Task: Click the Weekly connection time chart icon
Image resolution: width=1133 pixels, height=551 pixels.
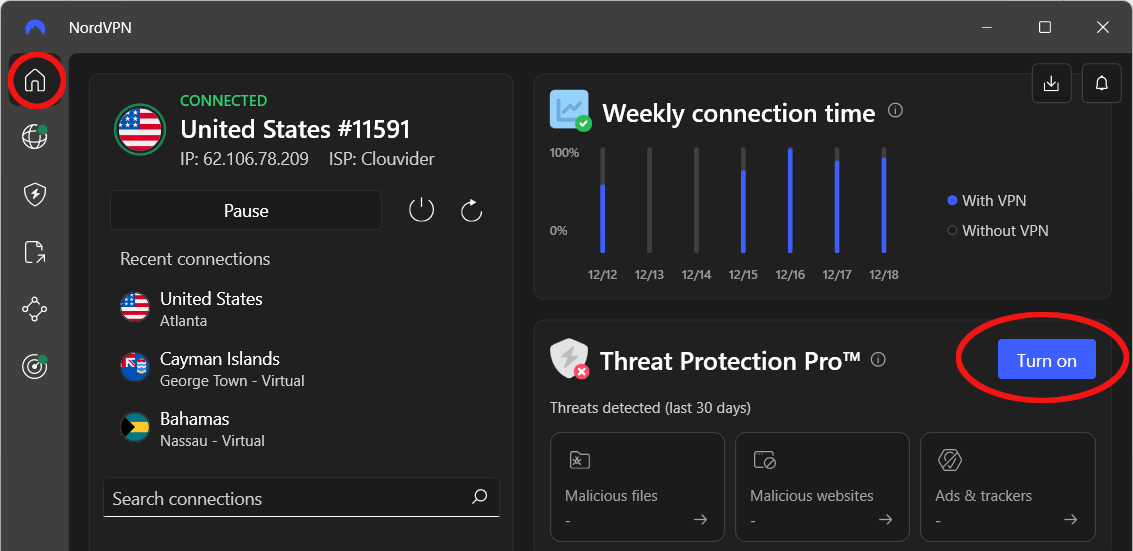Action: [x=569, y=110]
